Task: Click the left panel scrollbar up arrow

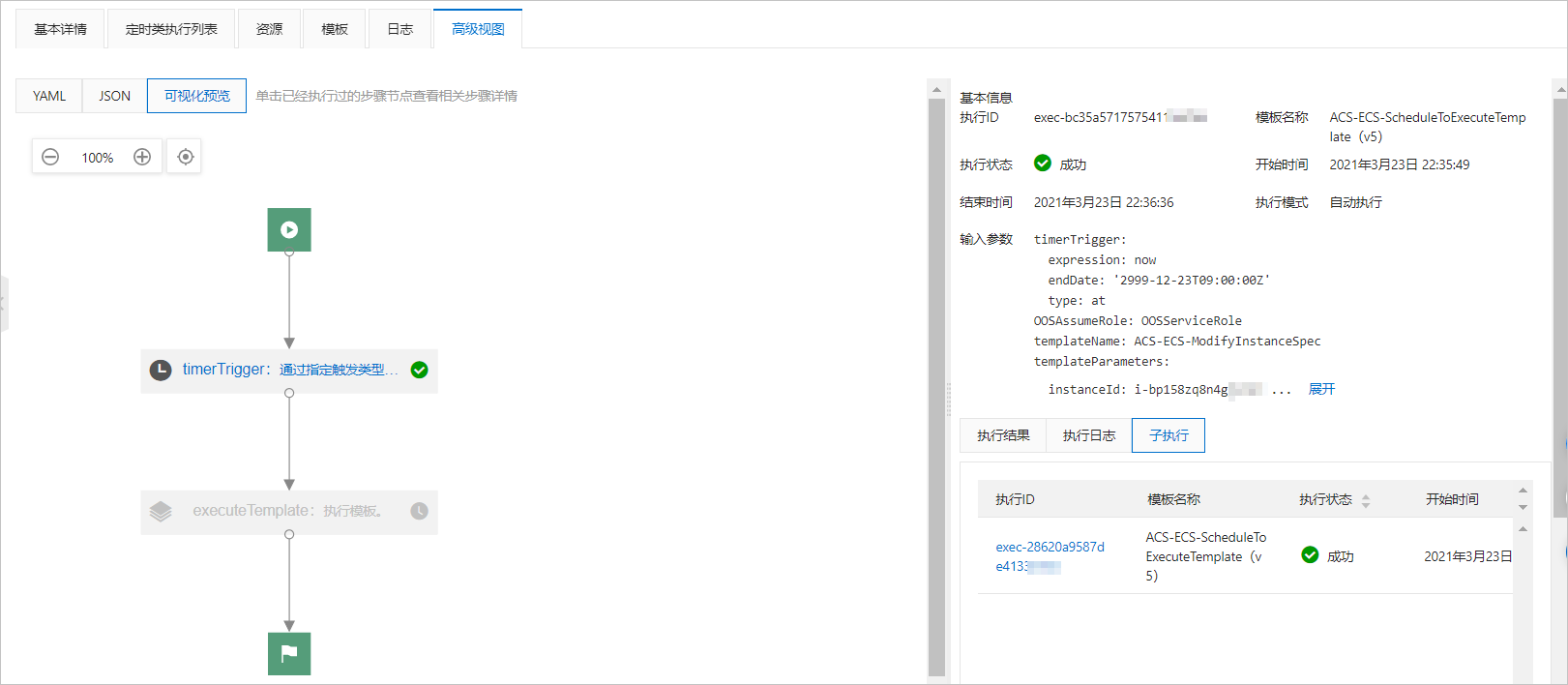Action: (936, 90)
